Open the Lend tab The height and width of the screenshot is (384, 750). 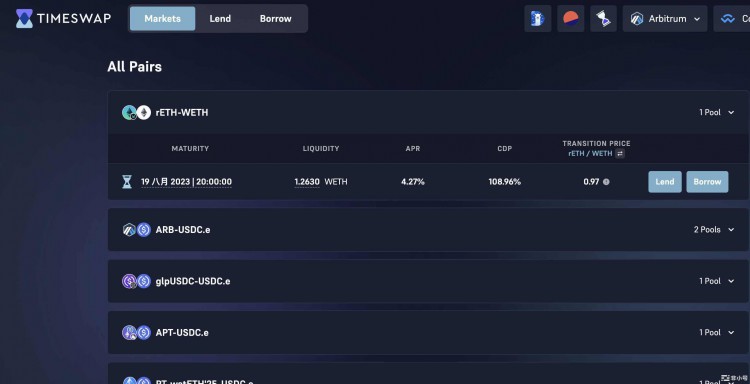click(220, 19)
